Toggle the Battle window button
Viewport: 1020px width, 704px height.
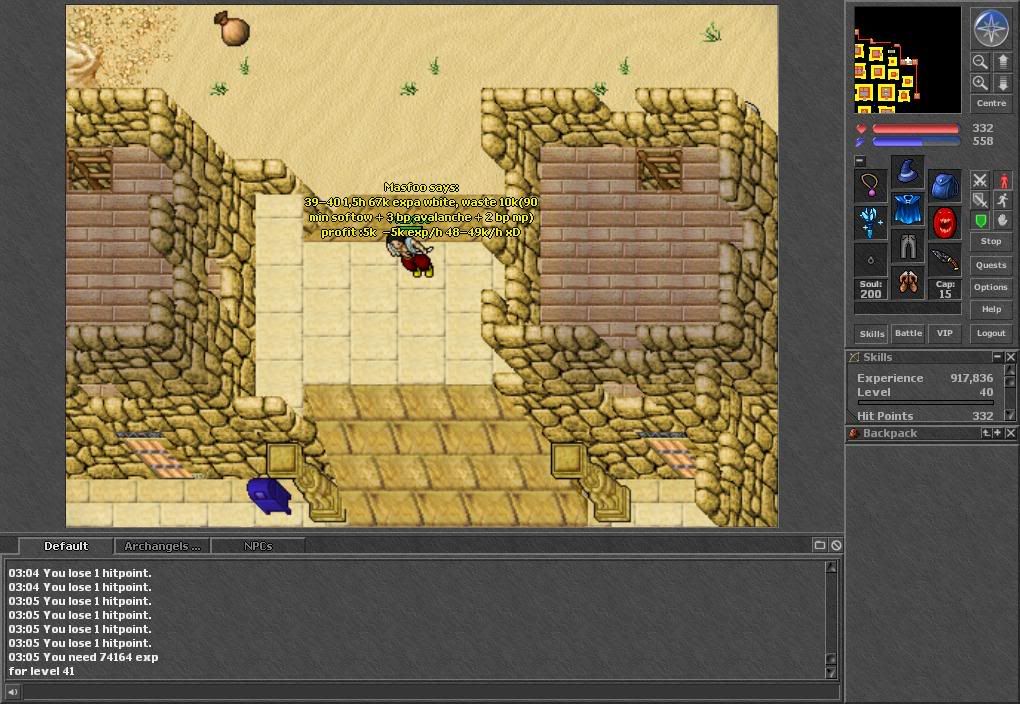[908, 334]
